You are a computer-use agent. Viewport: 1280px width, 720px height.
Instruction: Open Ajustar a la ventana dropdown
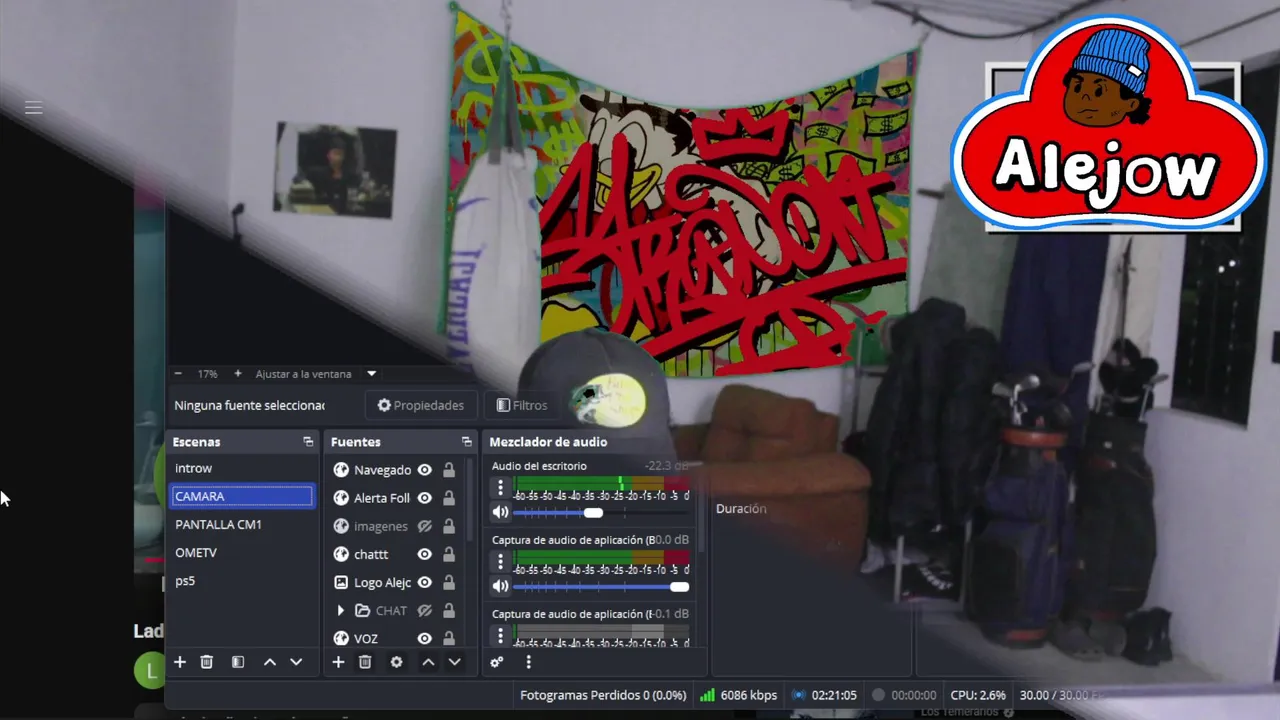pyautogui.click(x=372, y=374)
